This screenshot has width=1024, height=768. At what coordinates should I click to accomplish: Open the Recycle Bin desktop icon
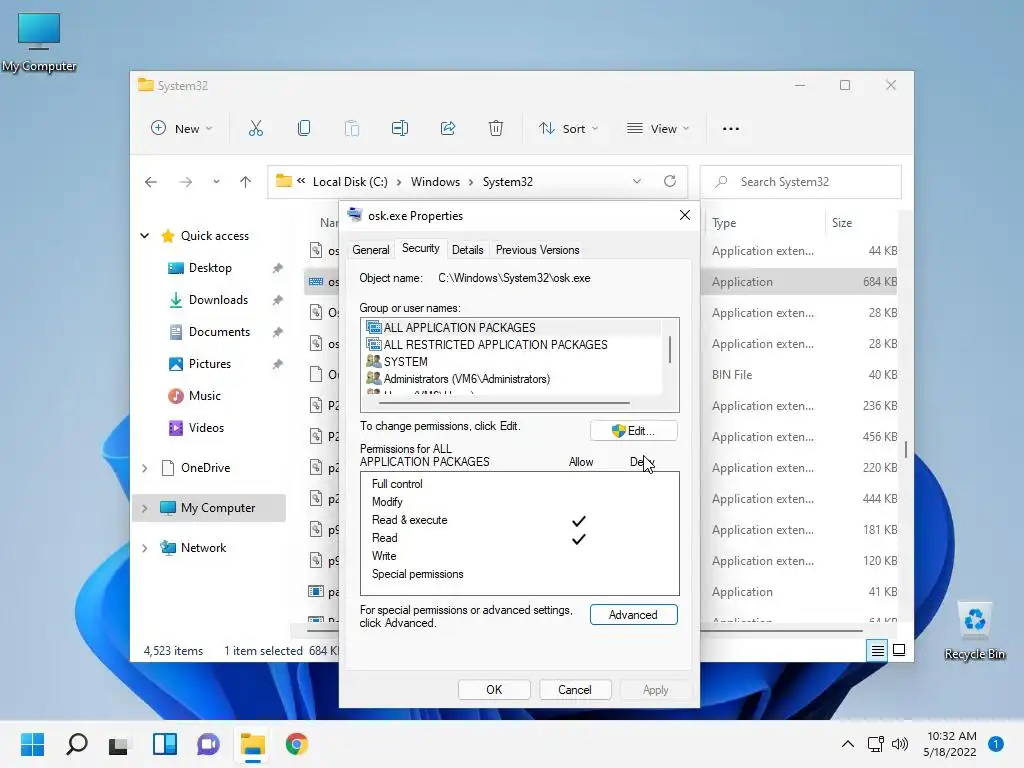click(974, 631)
